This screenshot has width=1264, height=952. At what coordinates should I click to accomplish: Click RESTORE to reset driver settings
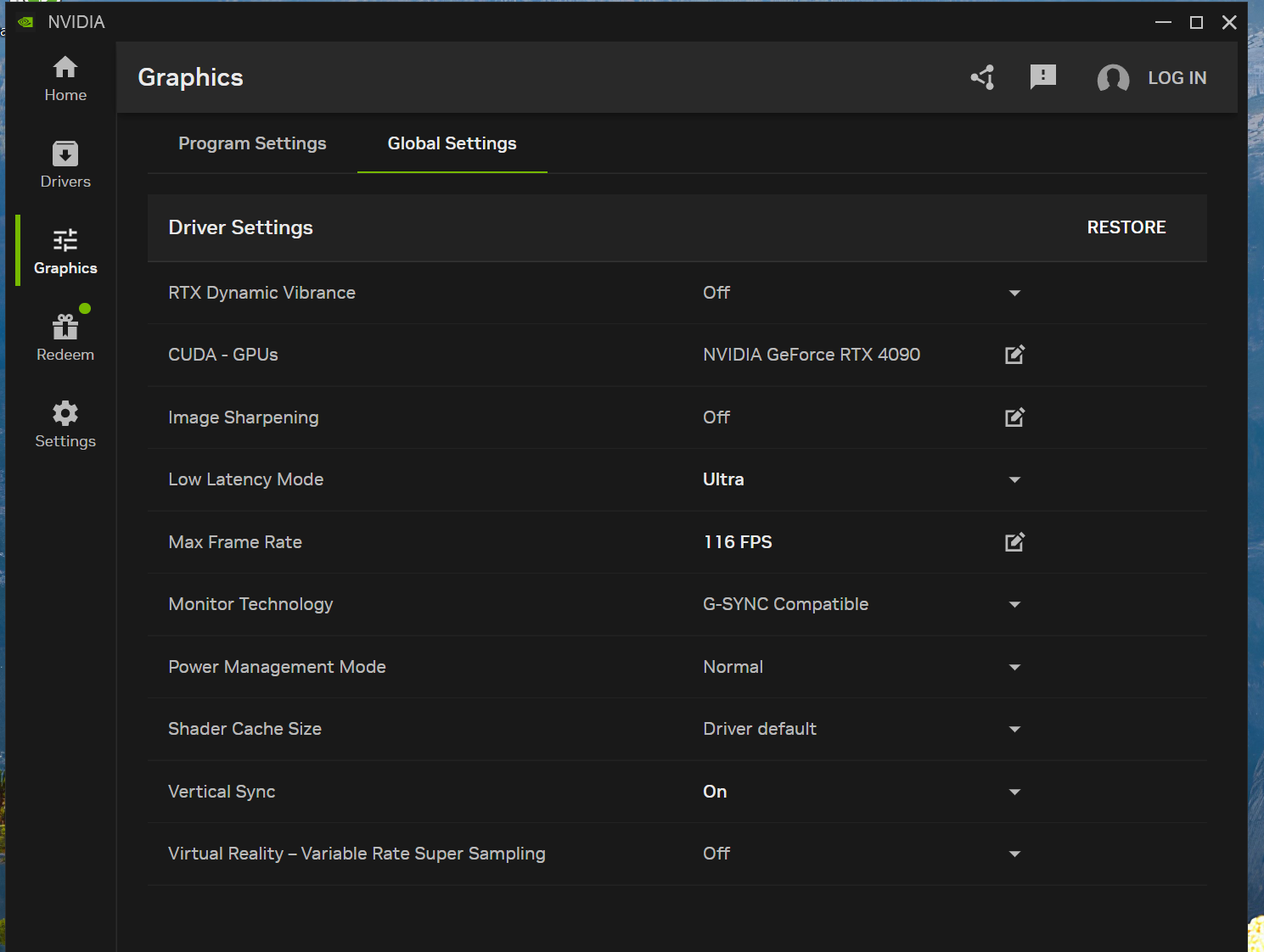point(1126,227)
